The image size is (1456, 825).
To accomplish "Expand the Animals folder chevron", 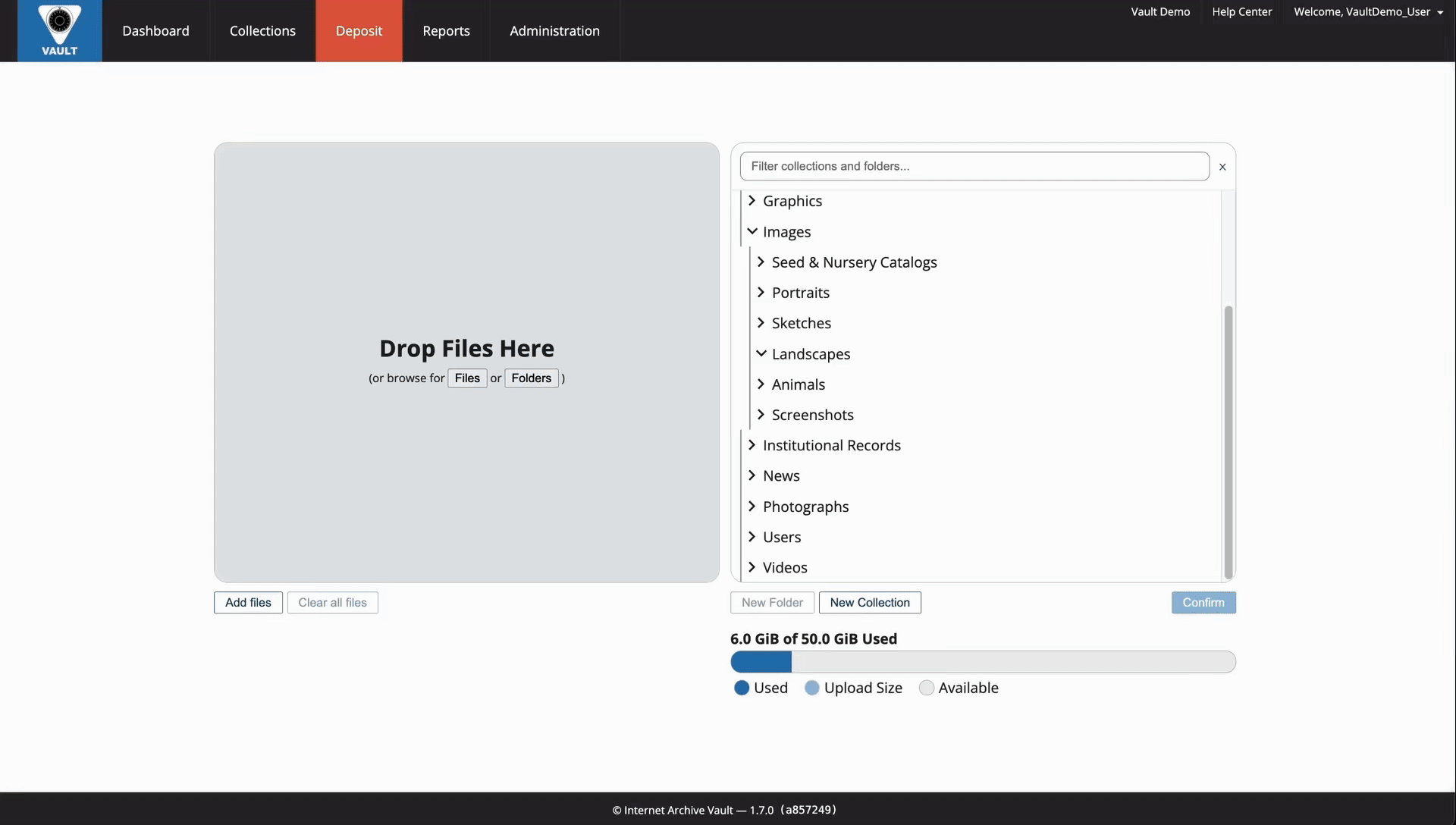I will (761, 384).
